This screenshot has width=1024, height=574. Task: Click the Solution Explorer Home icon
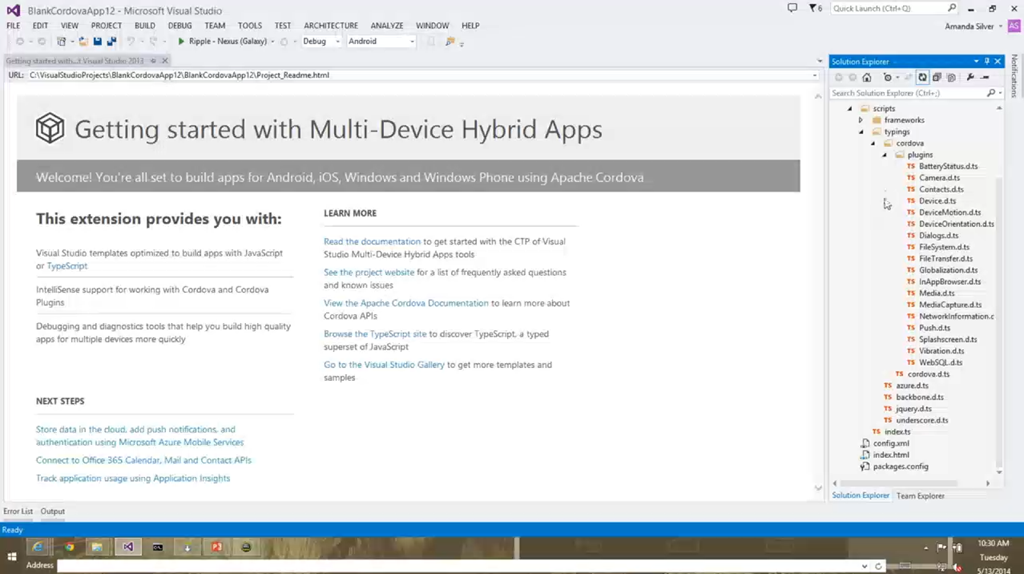pyautogui.click(x=867, y=77)
